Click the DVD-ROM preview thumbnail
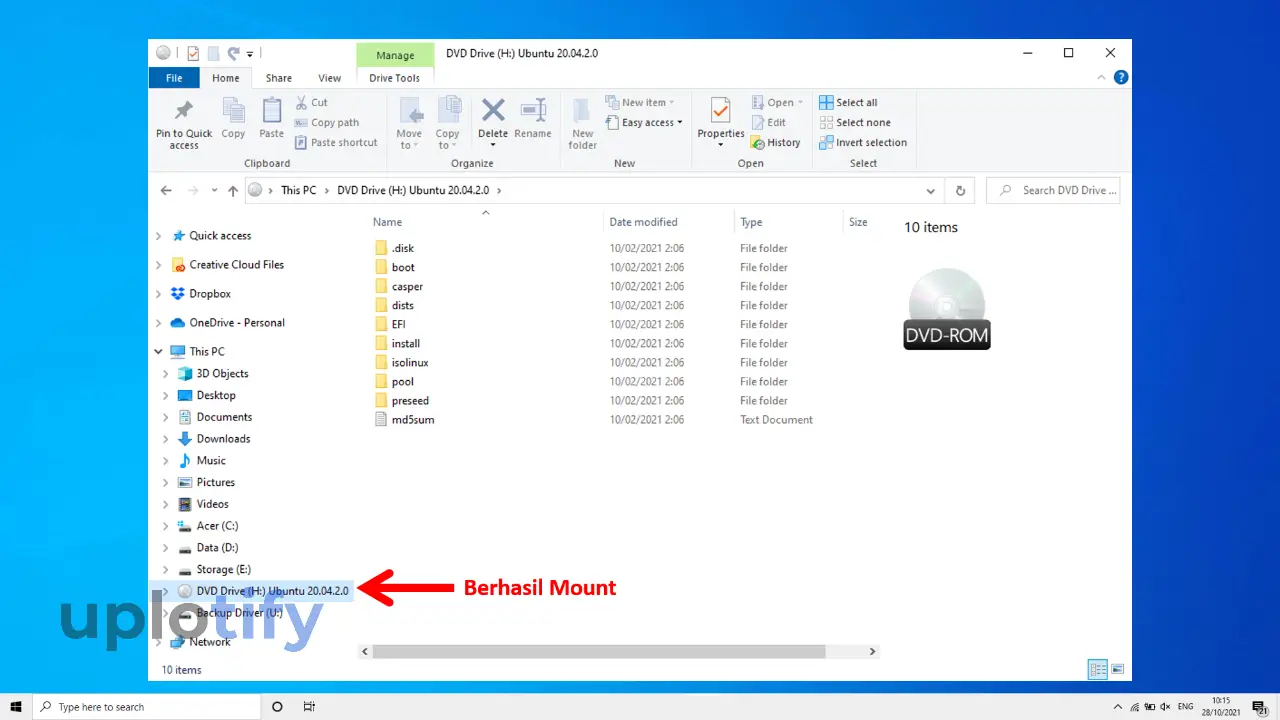Viewport: 1280px width, 720px height. pyautogui.click(x=947, y=309)
